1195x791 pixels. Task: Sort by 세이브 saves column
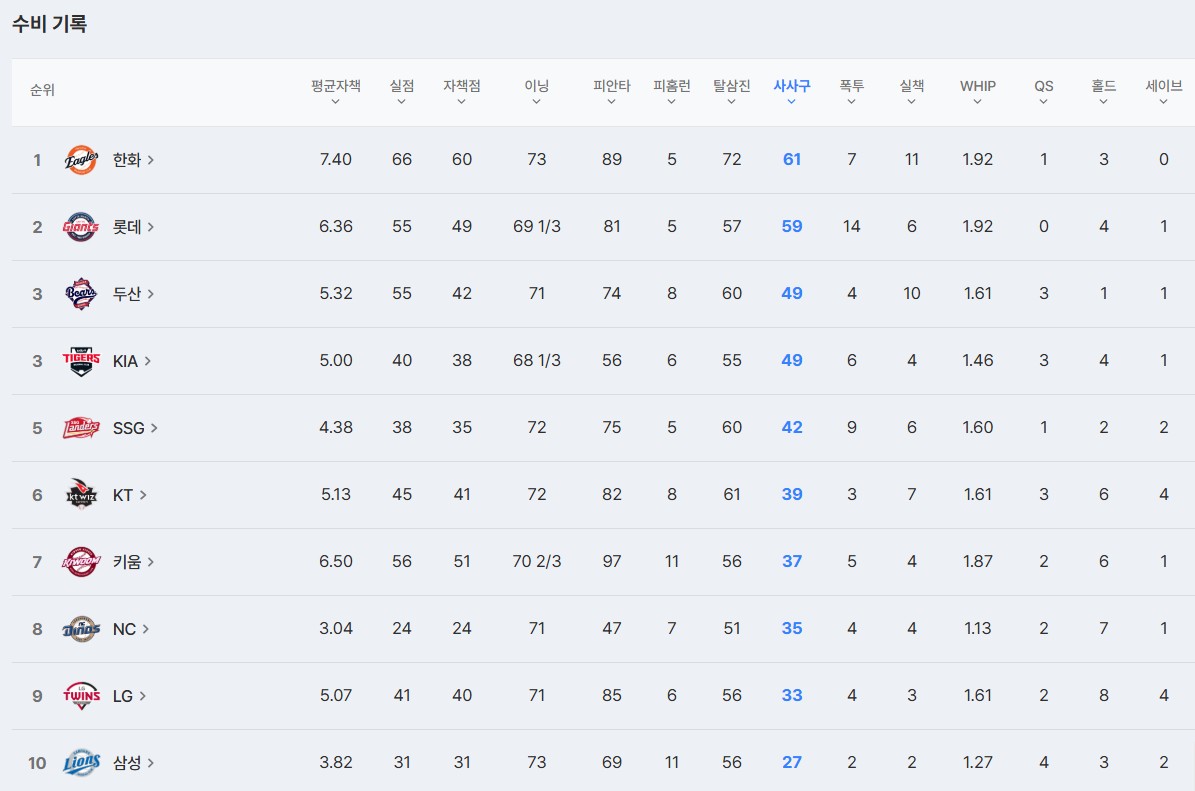tap(1163, 91)
